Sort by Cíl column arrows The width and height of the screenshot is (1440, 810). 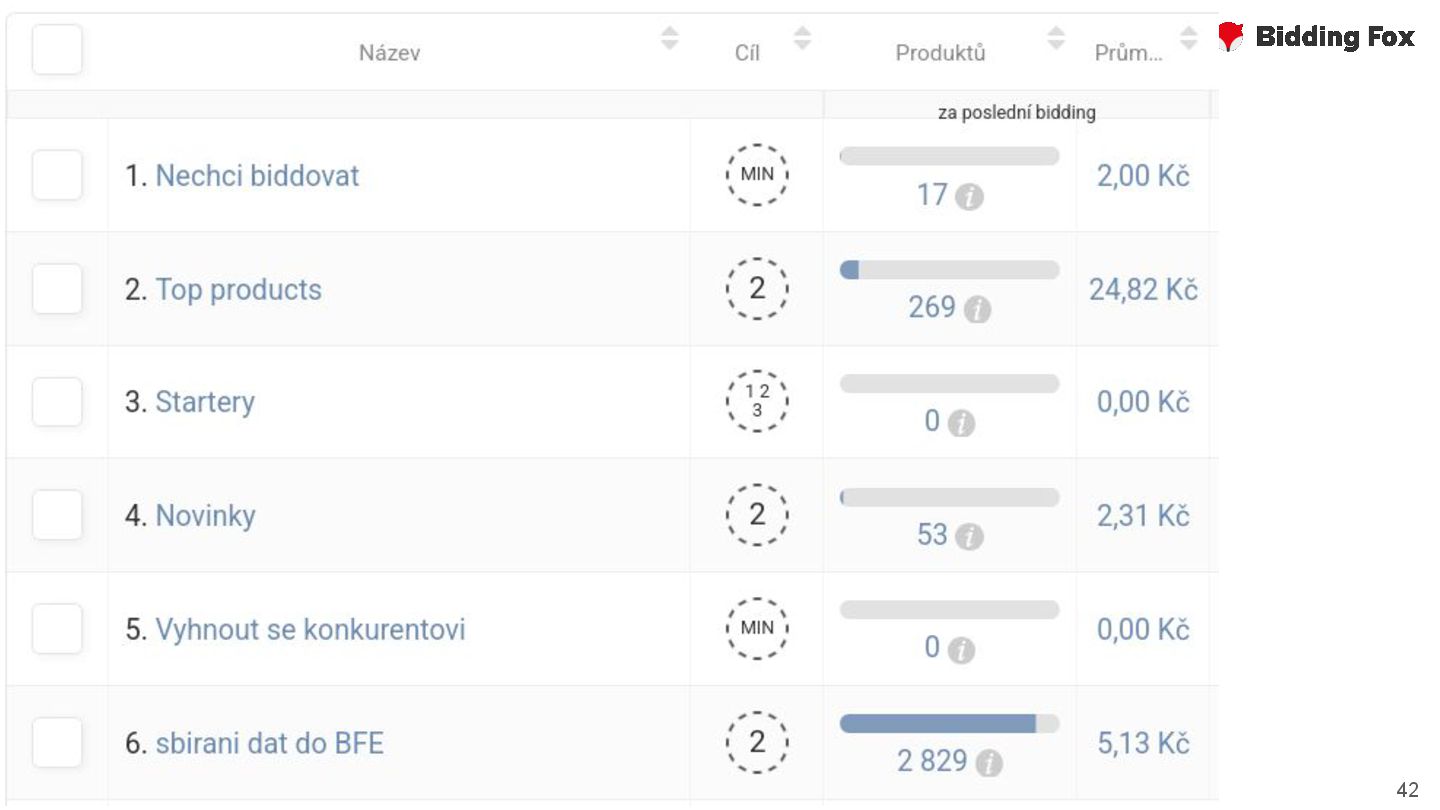tap(802, 39)
